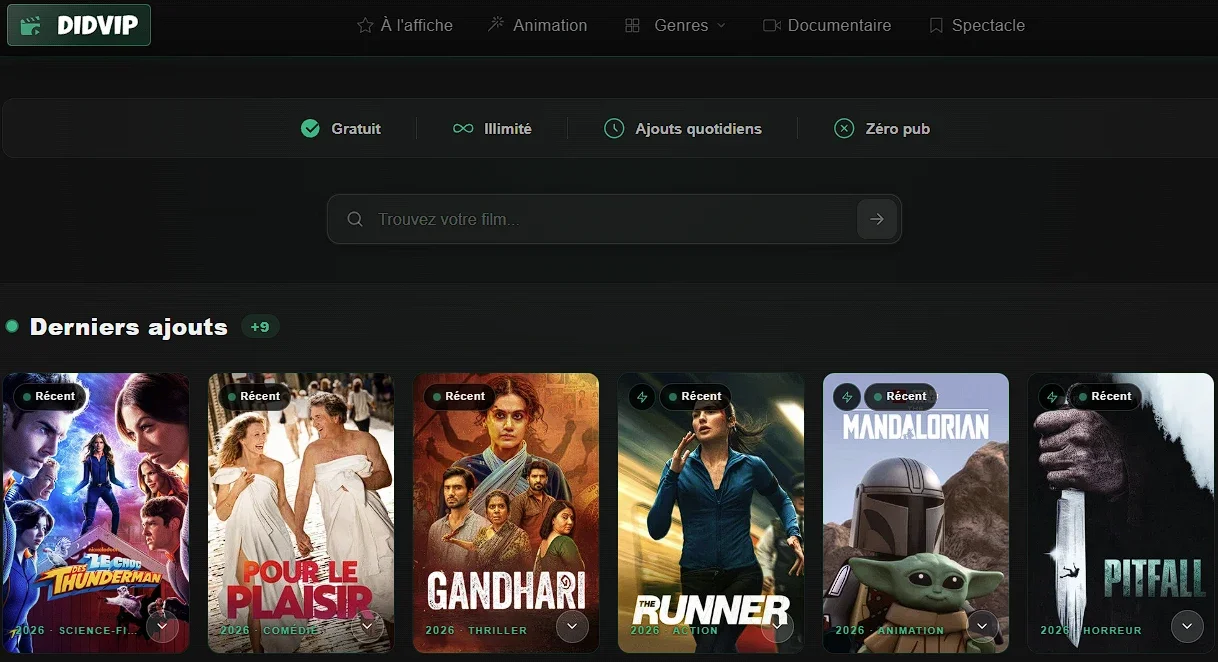Click the Récent badge on The Runner
This screenshot has width=1218, height=662.
click(x=694, y=396)
